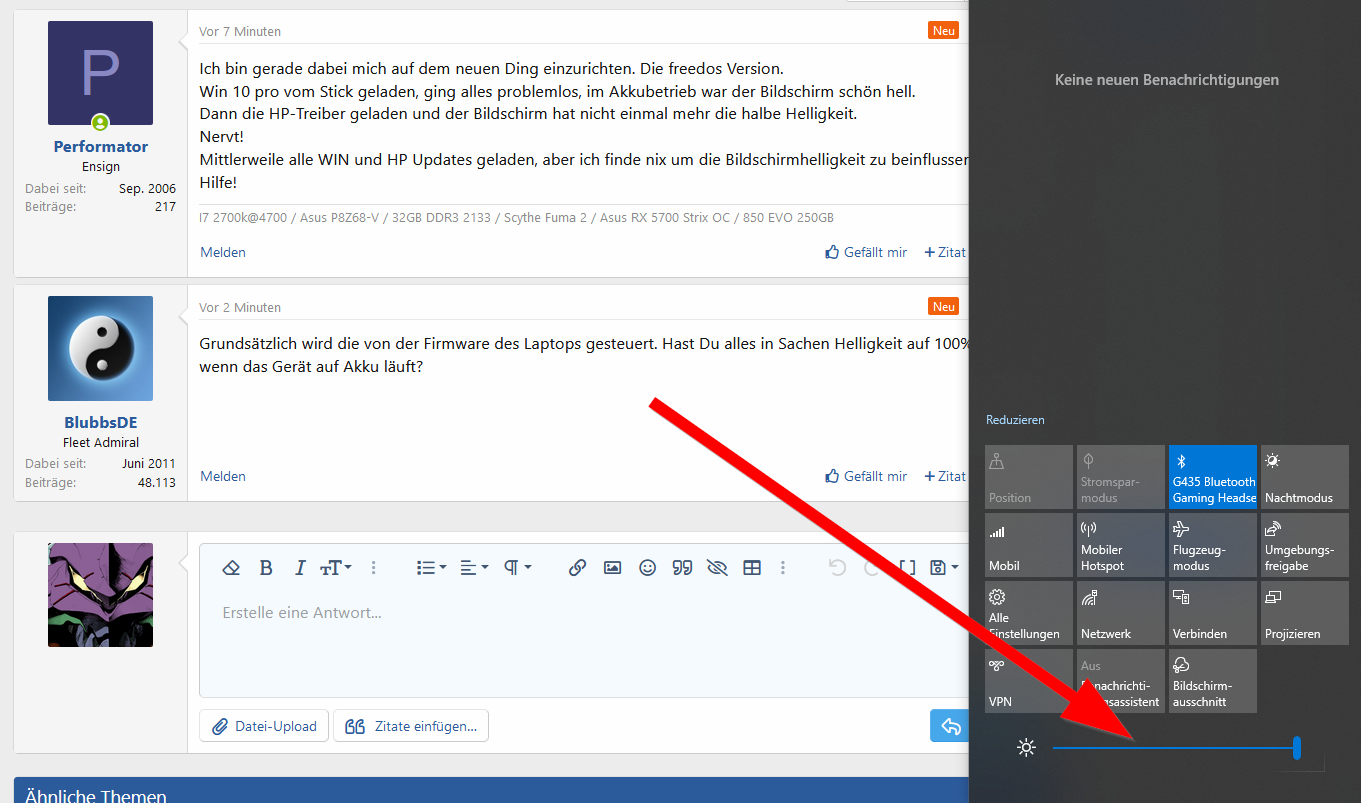The height and width of the screenshot is (803, 1361).
Task: Insert spoiler using crossed-out eye icon
Action: click(x=717, y=567)
